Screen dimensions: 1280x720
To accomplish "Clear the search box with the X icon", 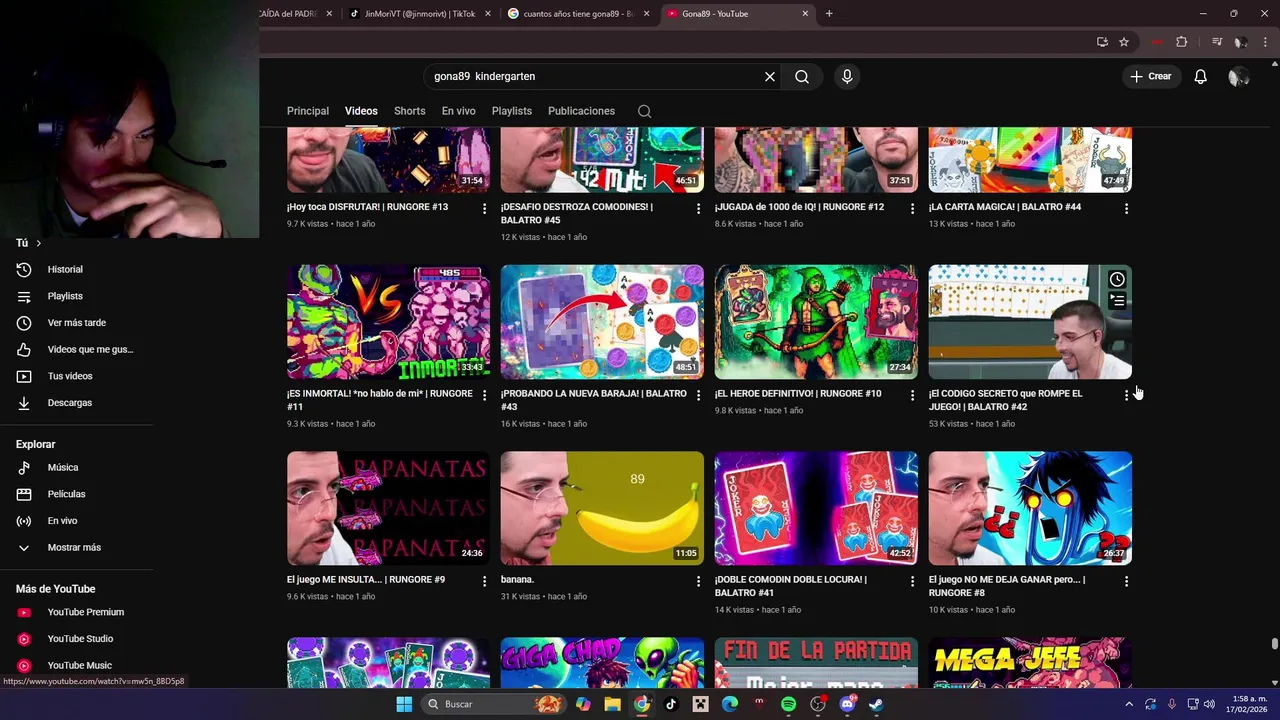I will click(x=770, y=76).
